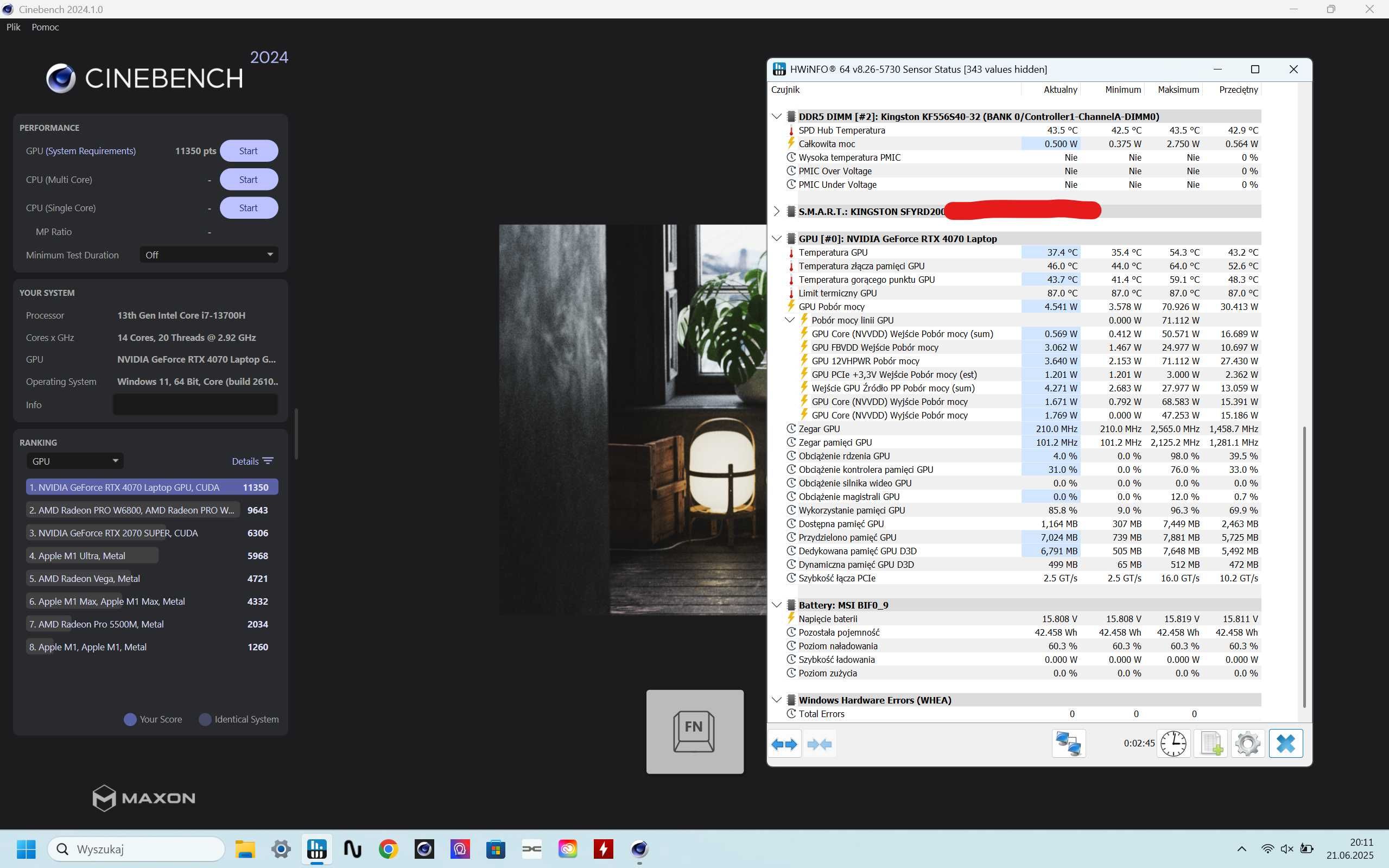Open ranking GPU category dropdown
Image resolution: width=1389 pixels, height=868 pixels.
(74, 461)
